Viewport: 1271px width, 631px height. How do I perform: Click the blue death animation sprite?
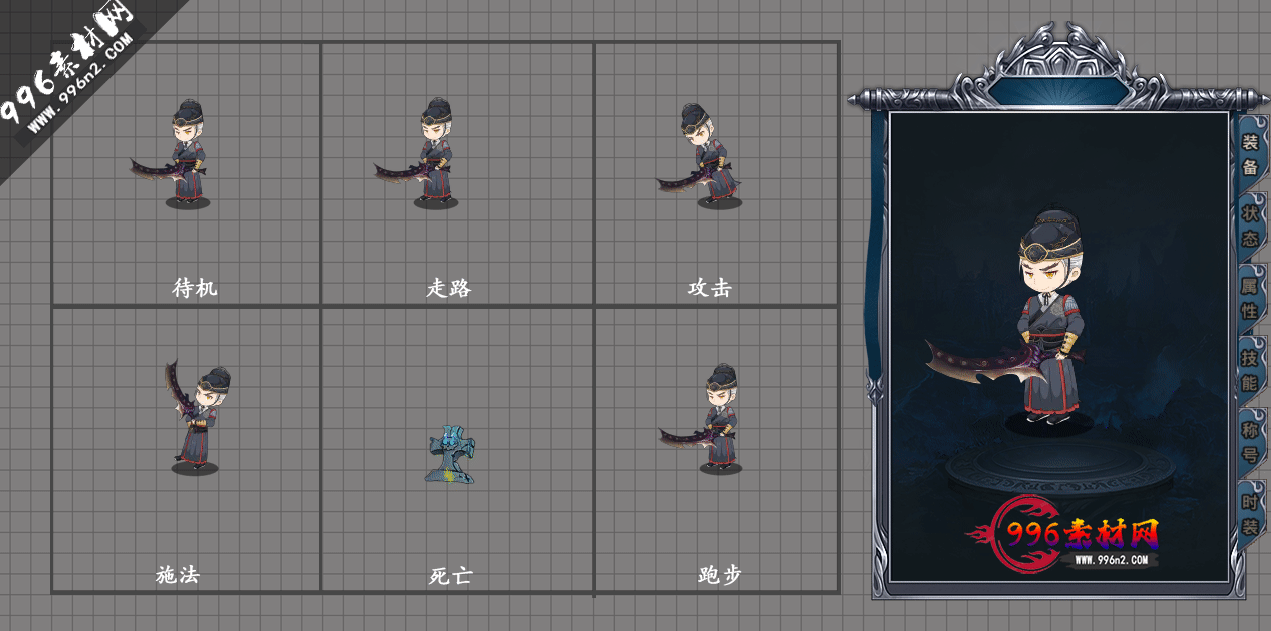[450, 455]
